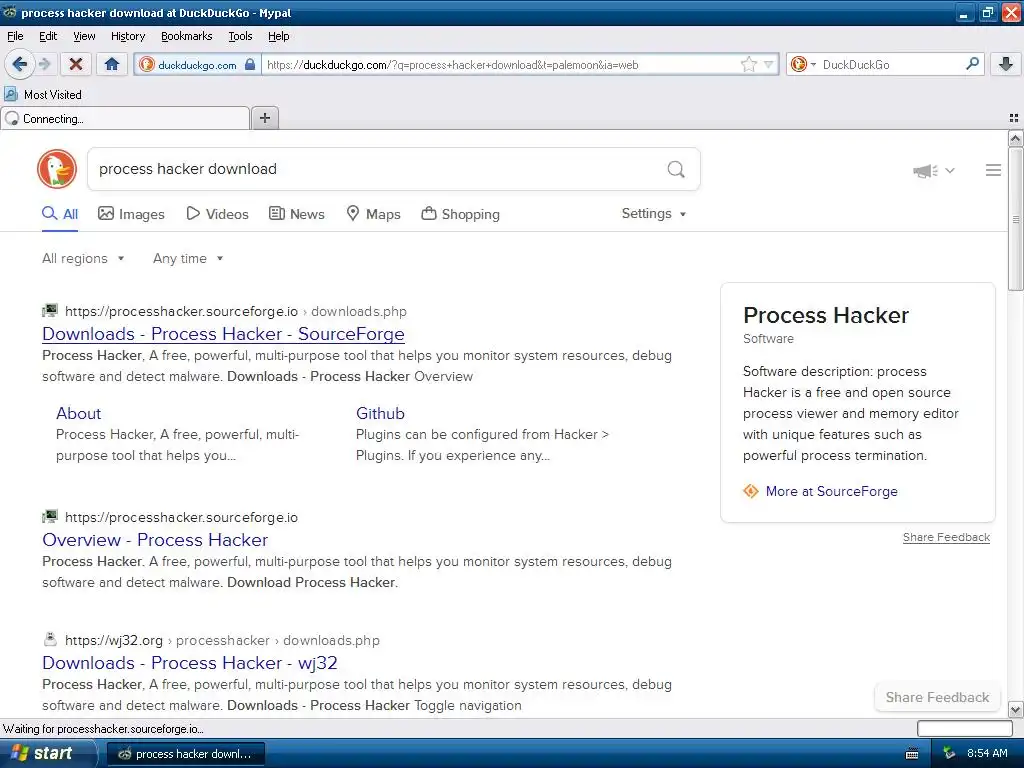Viewport: 1024px width, 768px height.
Task: Click the Share Feedback floating button
Action: pos(937,697)
